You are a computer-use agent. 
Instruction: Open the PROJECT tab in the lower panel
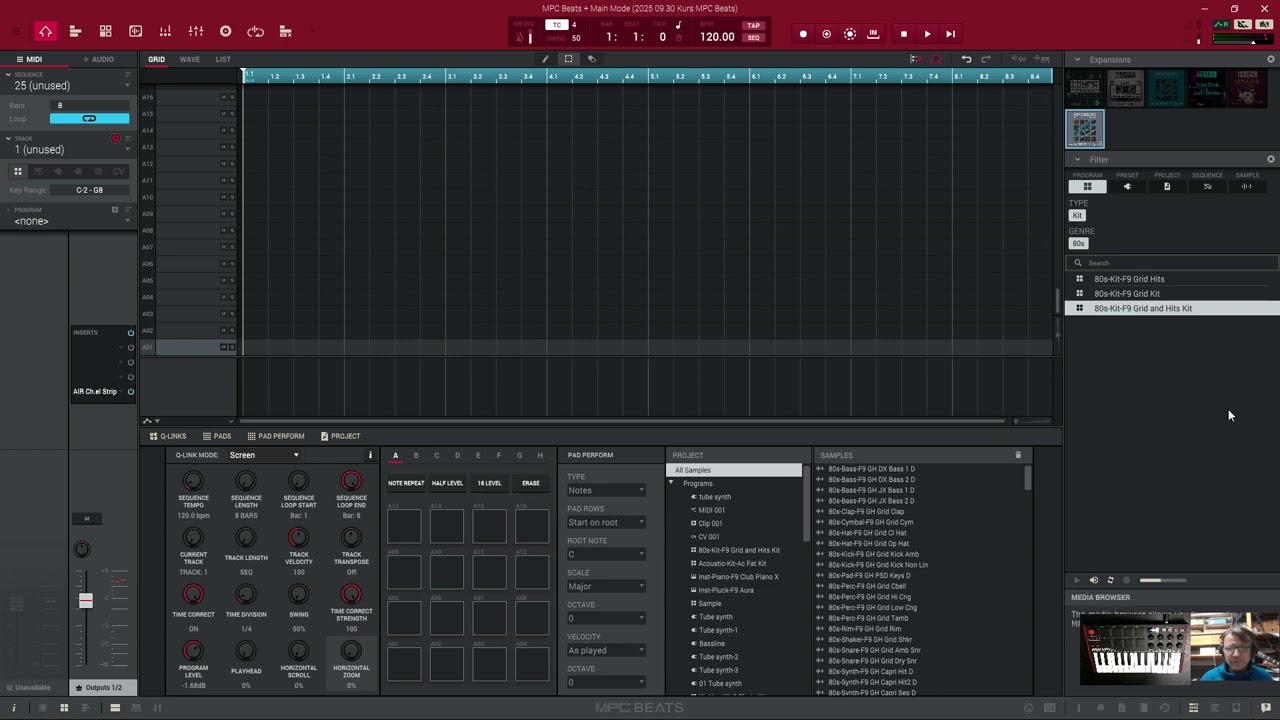point(340,436)
